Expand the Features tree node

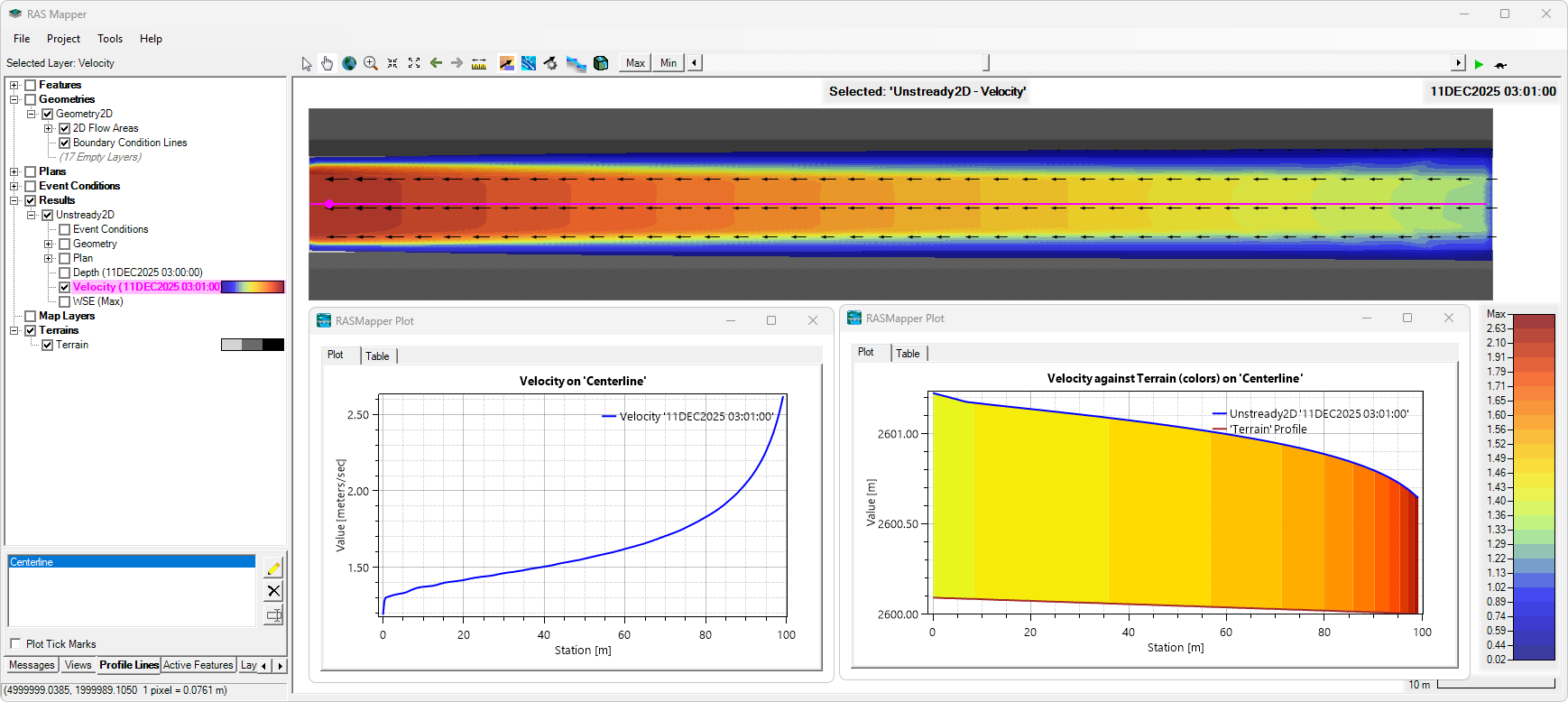[x=14, y=85]
